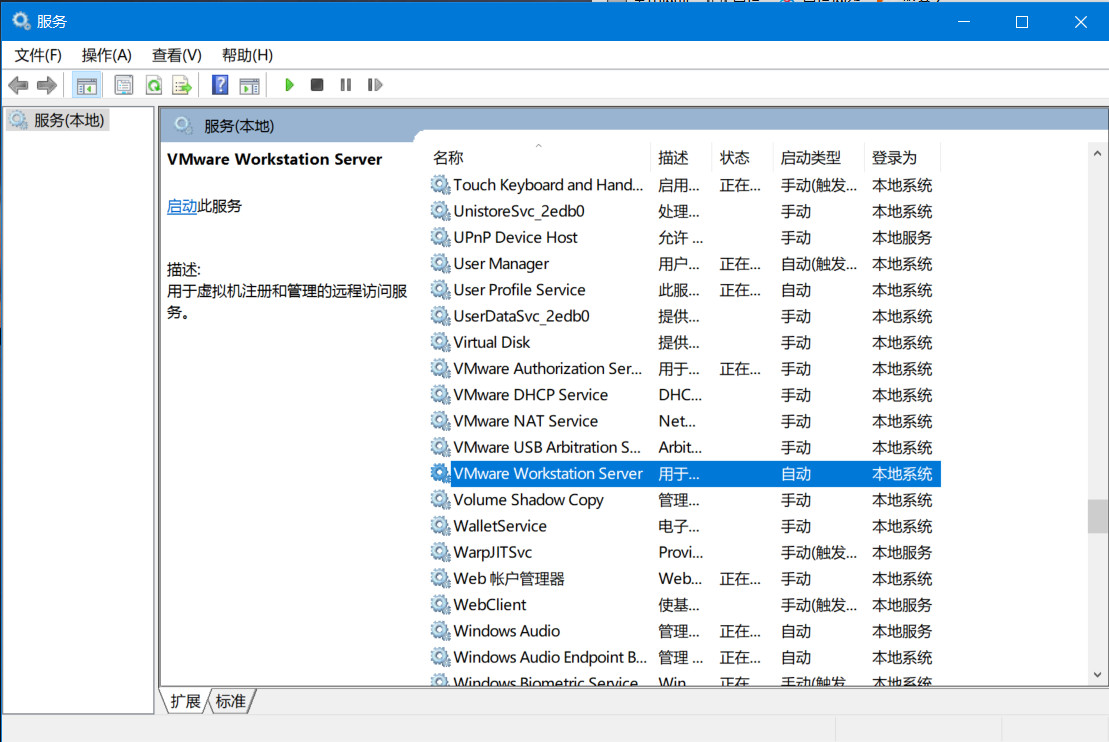Open the 文件 menu

[x=37, y=55]
